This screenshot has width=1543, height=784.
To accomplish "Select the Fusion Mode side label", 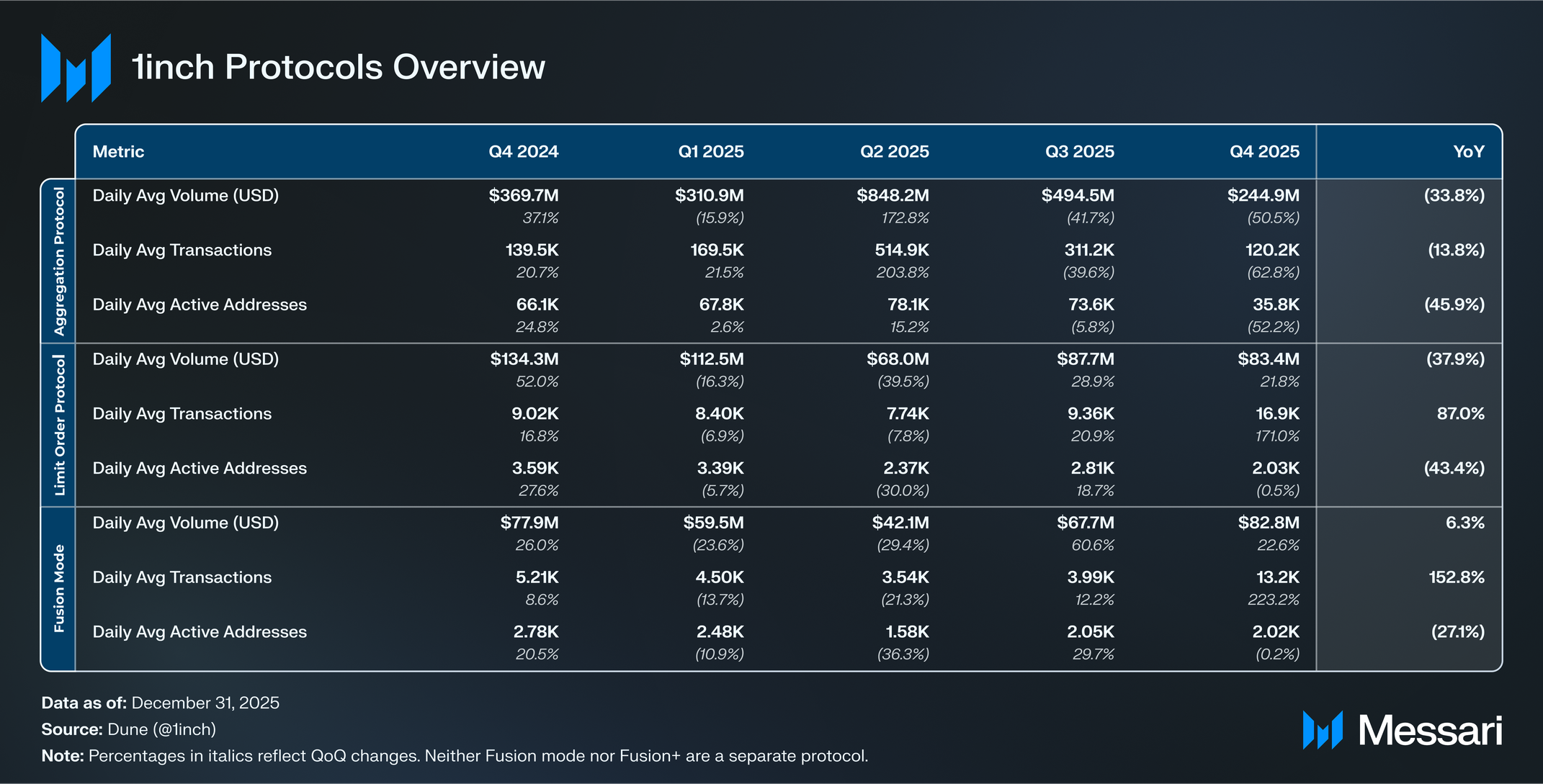I will tap(59, 588).
